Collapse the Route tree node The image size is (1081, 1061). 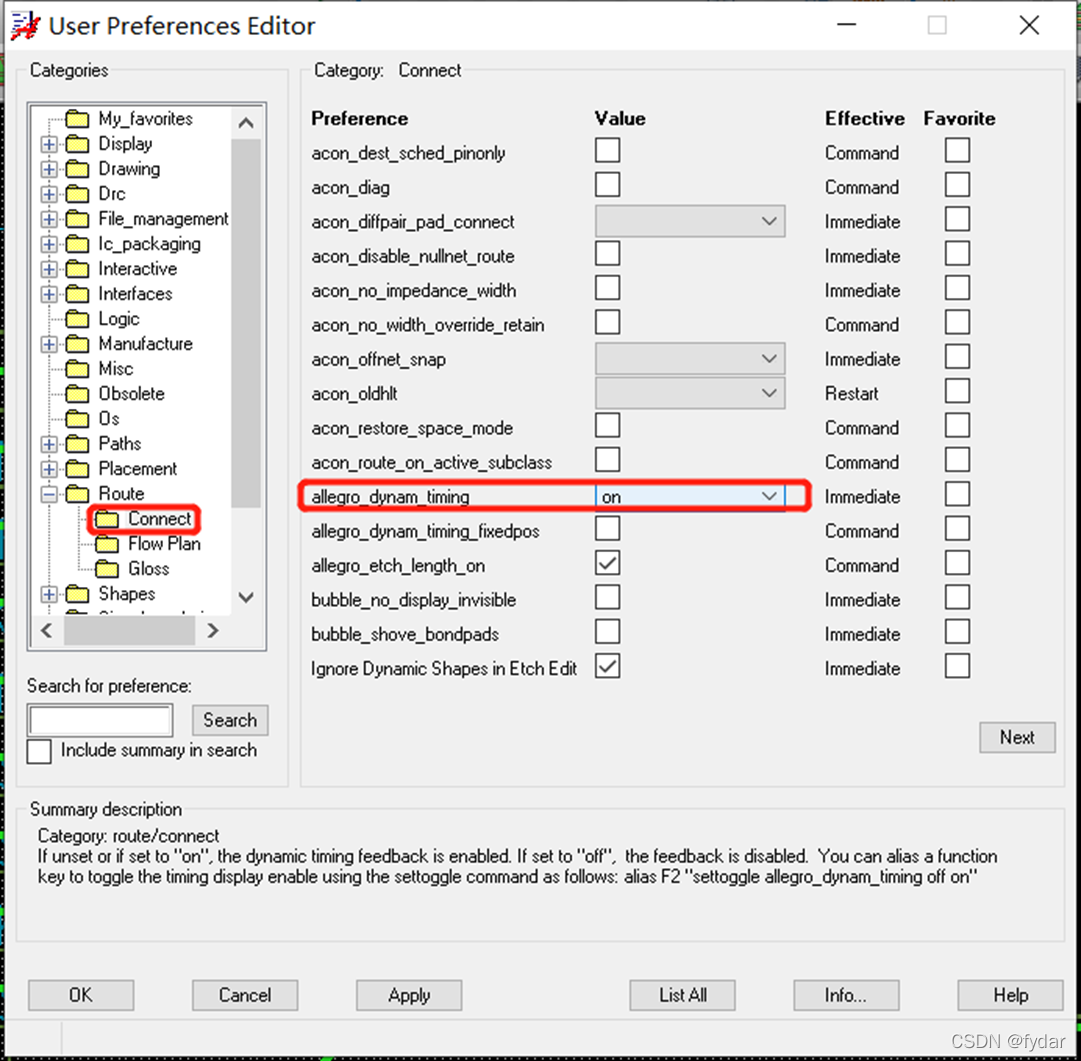[47, 493]
